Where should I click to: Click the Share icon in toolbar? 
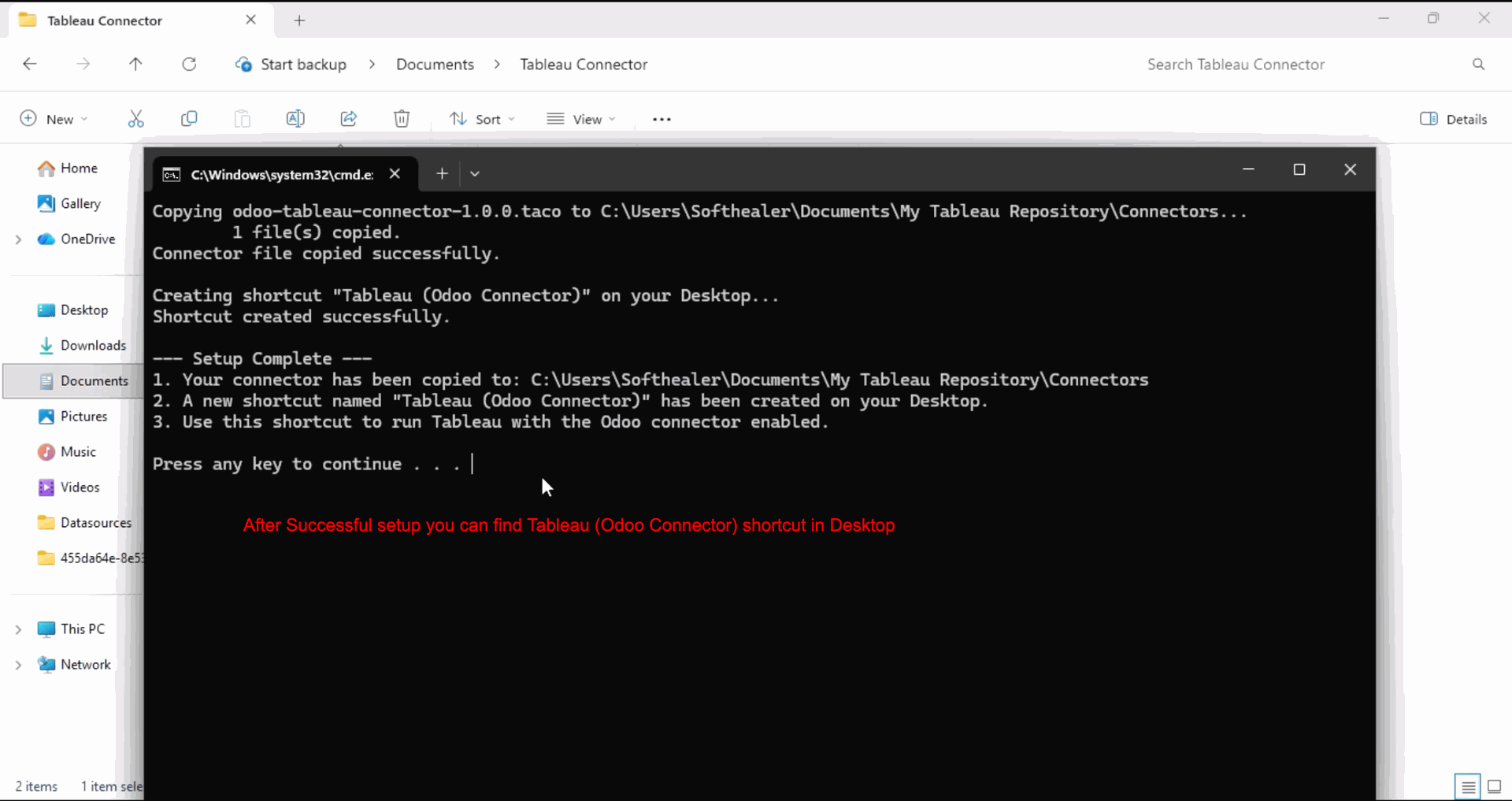coord(348,119)
